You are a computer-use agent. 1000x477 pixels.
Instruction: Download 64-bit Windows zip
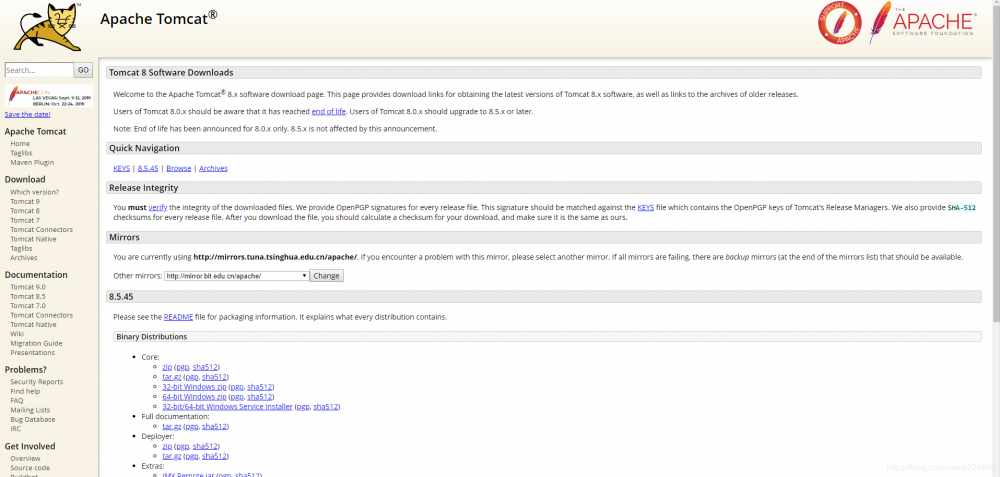(195, 397)
